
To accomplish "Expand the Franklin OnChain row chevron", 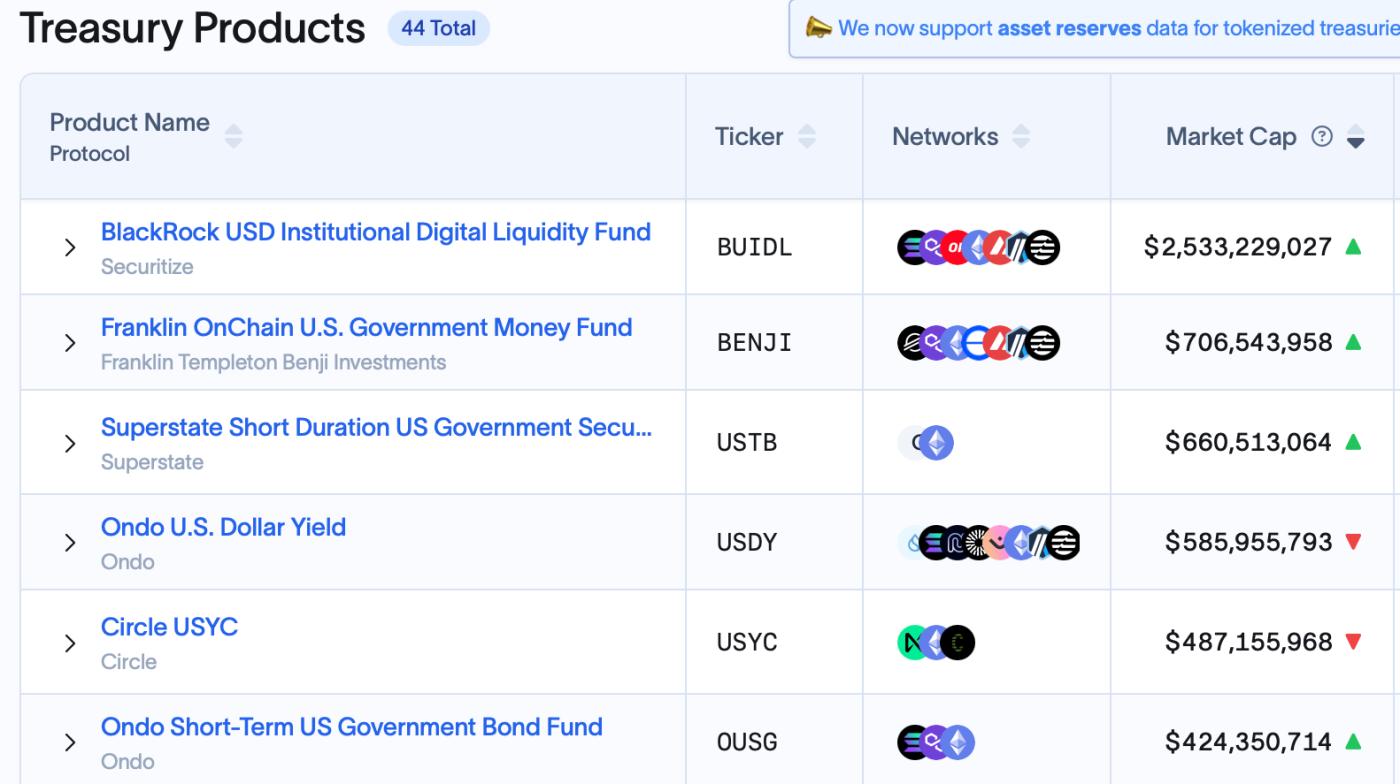I will click(70, 343).
